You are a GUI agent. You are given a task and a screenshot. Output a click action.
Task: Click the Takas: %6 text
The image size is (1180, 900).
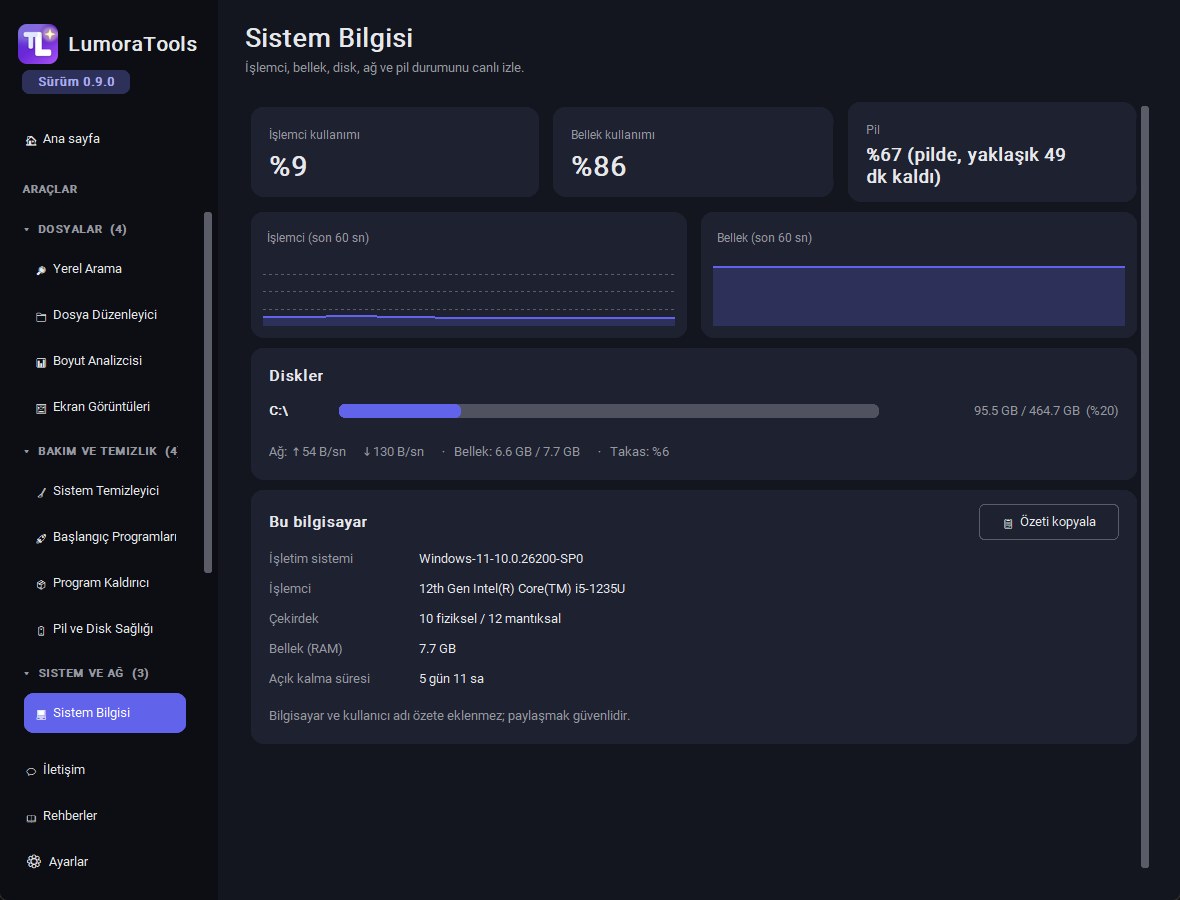click(640, 452)
